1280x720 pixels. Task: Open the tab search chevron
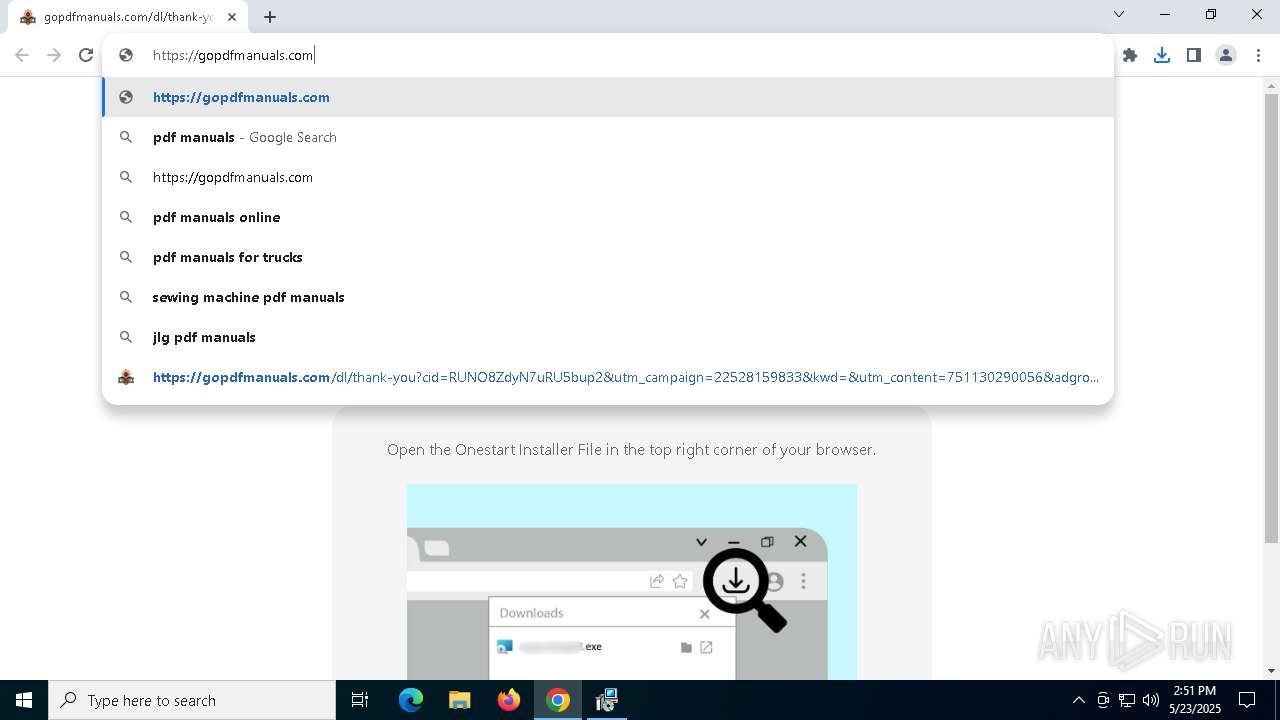(x=1119, y=14)
